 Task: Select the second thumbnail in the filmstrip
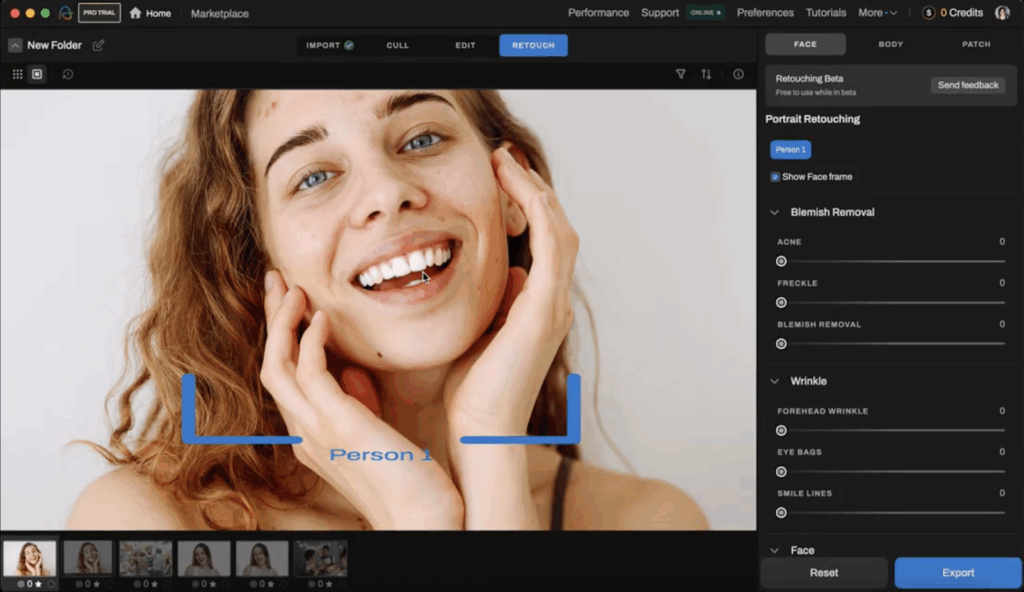[87, 559]
